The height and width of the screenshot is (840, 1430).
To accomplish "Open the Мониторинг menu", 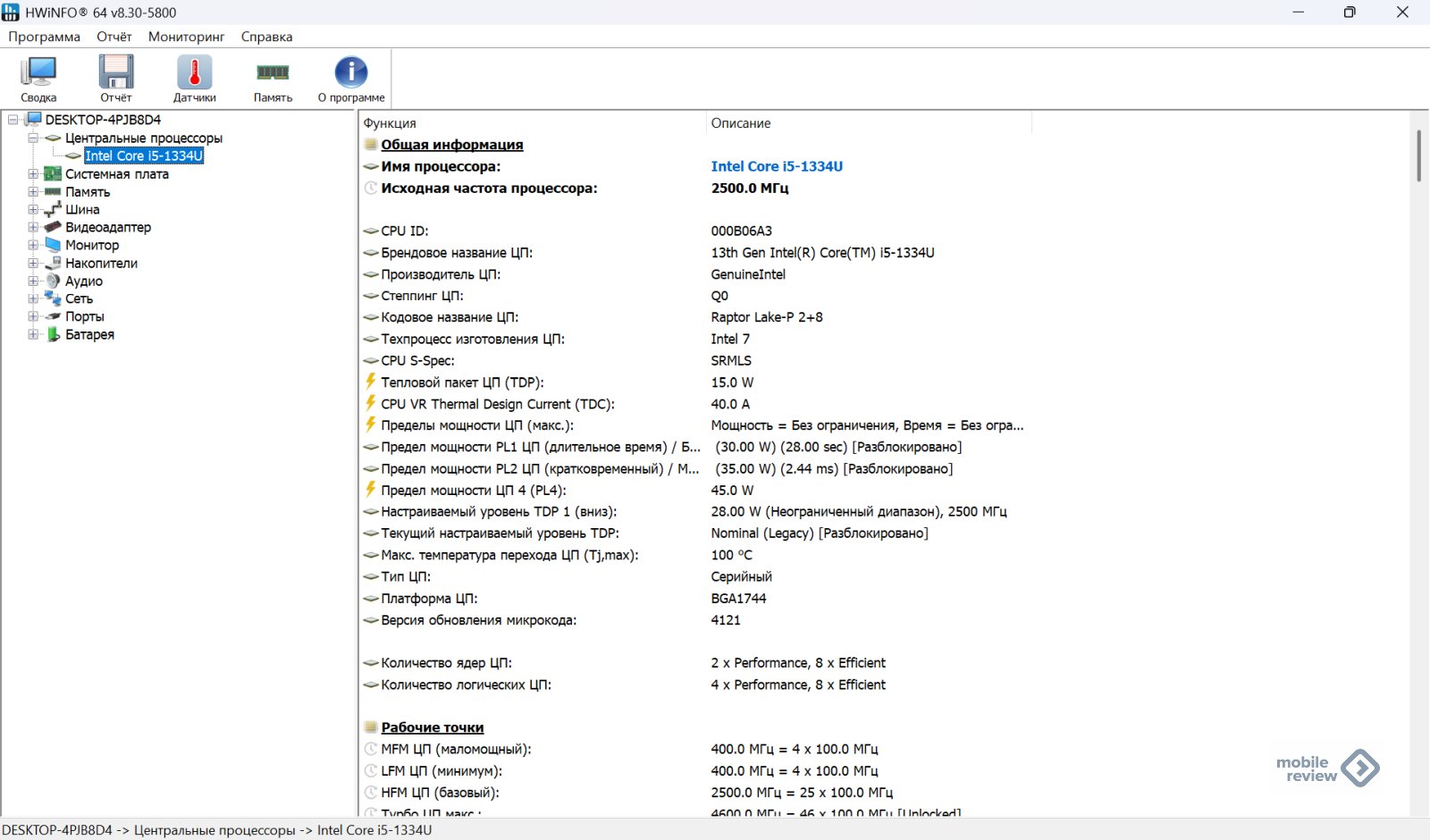I will 186,37.
